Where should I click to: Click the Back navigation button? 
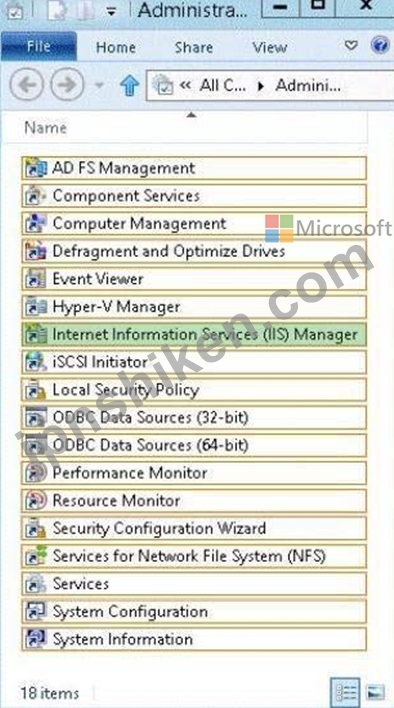pyautogui.click(x=27, y=84)
